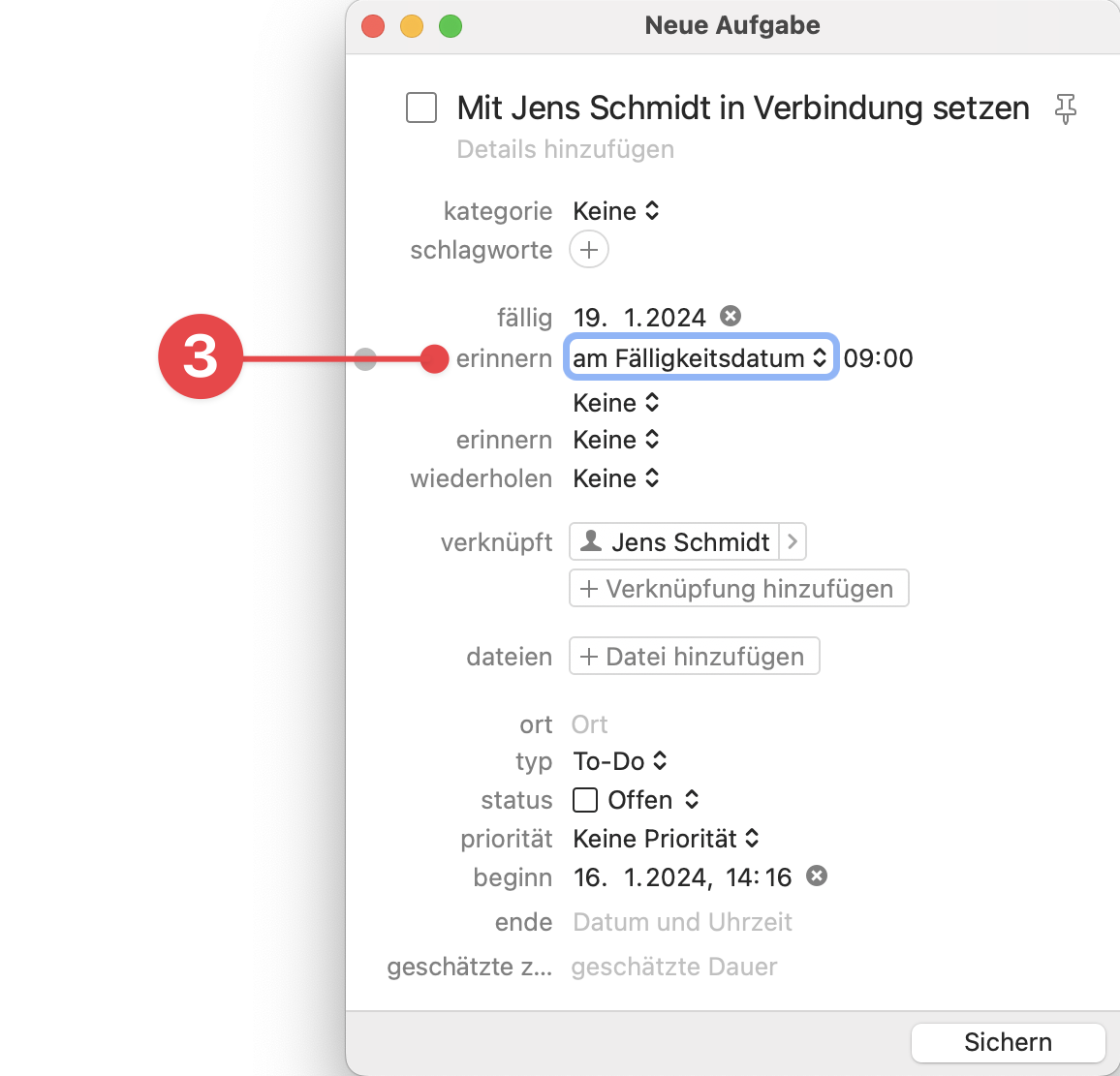
Task: Toggle the task completion checkbox
Action: (x=421, y=108)
